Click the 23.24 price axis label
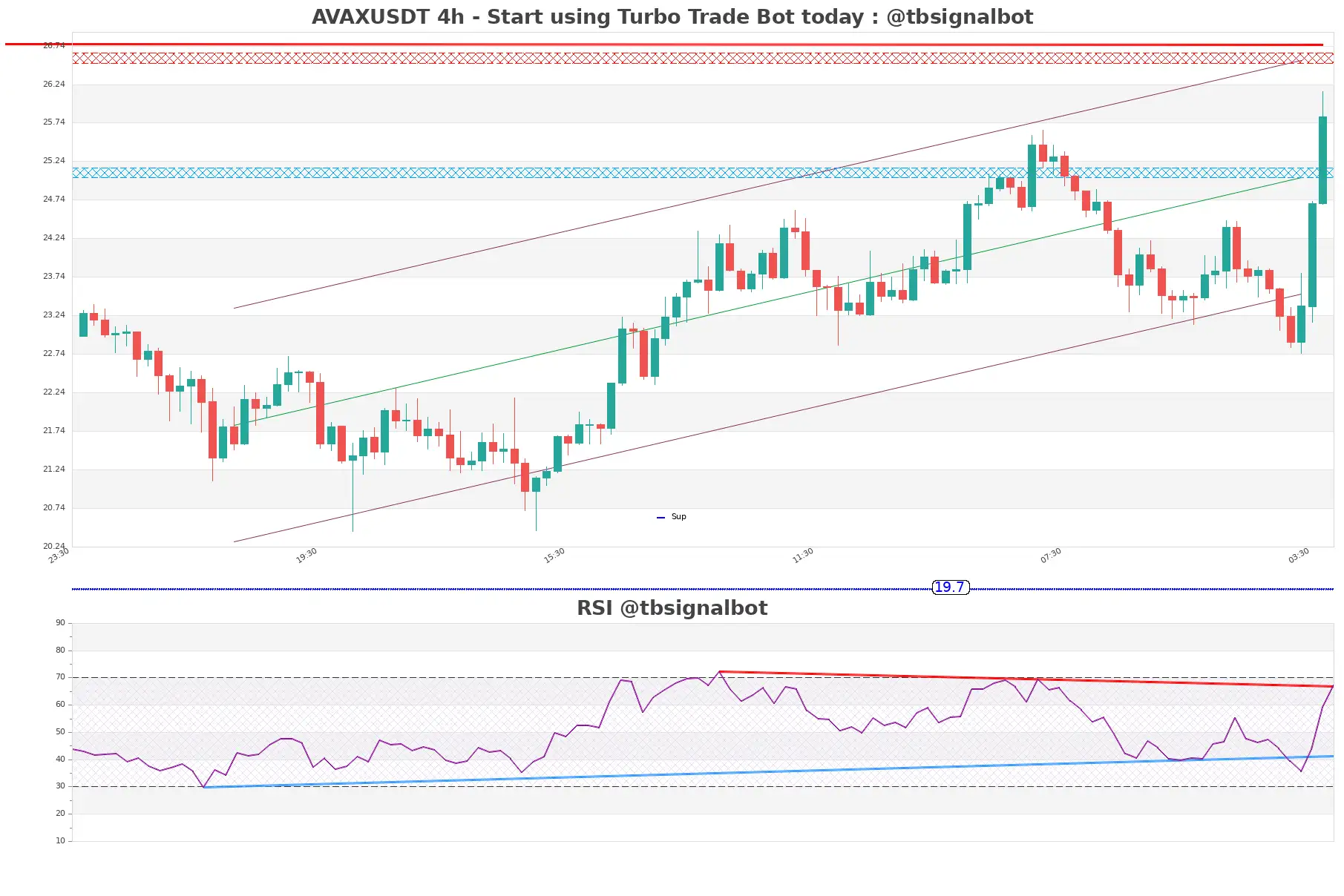 pyautogui.click(x=53, y=315)
